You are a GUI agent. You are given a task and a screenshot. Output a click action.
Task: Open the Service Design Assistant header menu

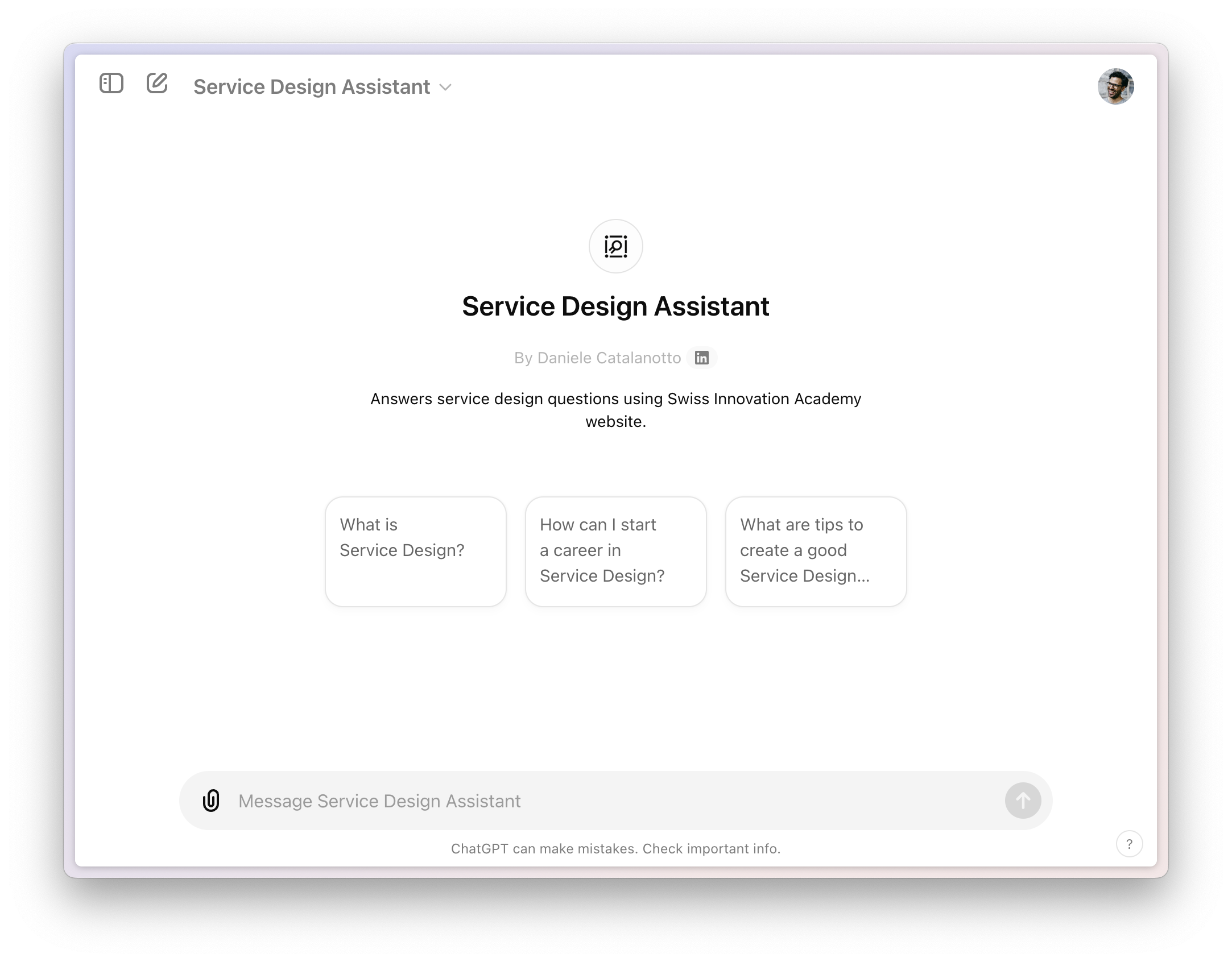pos(312,87)
